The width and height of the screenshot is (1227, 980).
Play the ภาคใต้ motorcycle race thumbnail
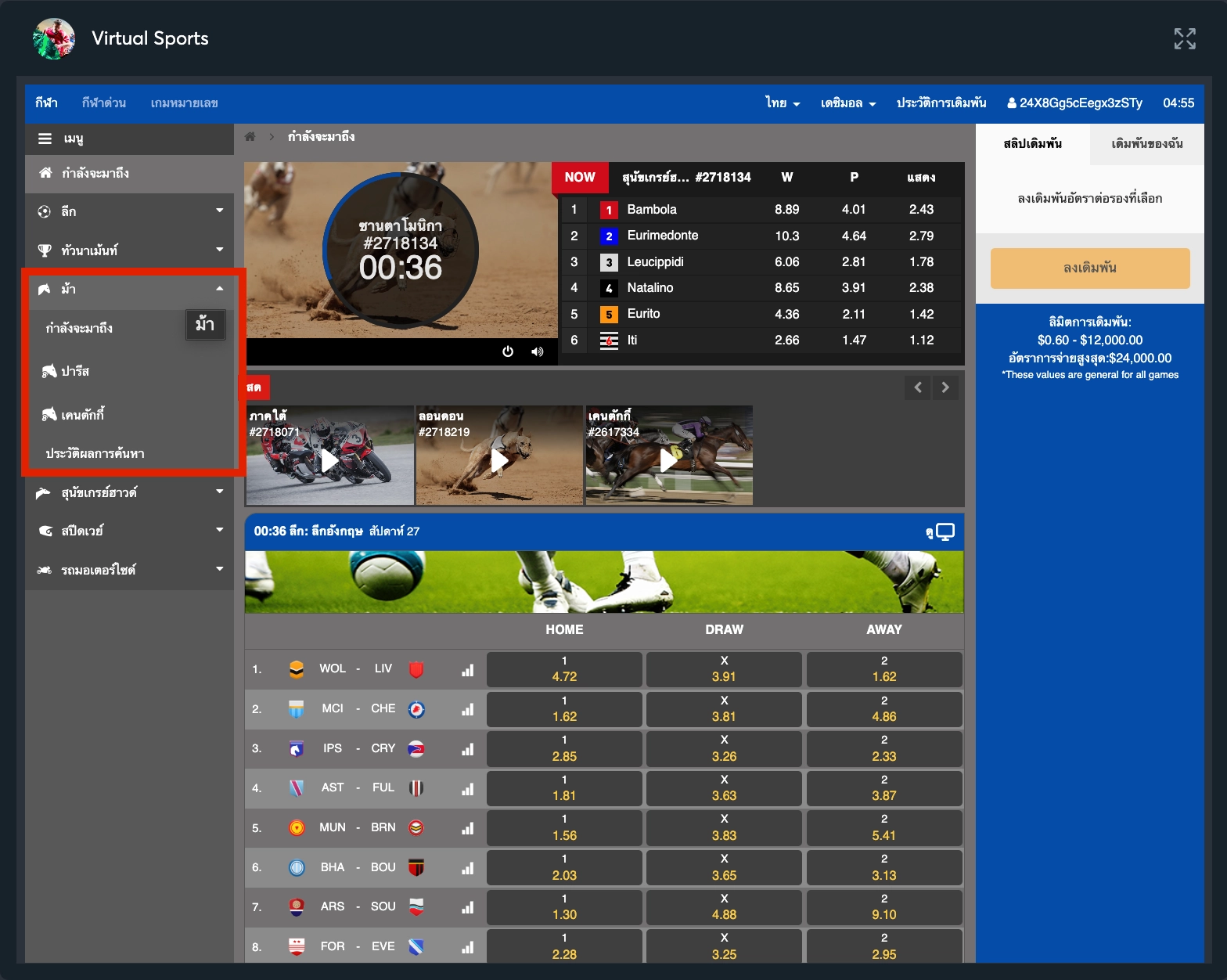tap(329, 459)
